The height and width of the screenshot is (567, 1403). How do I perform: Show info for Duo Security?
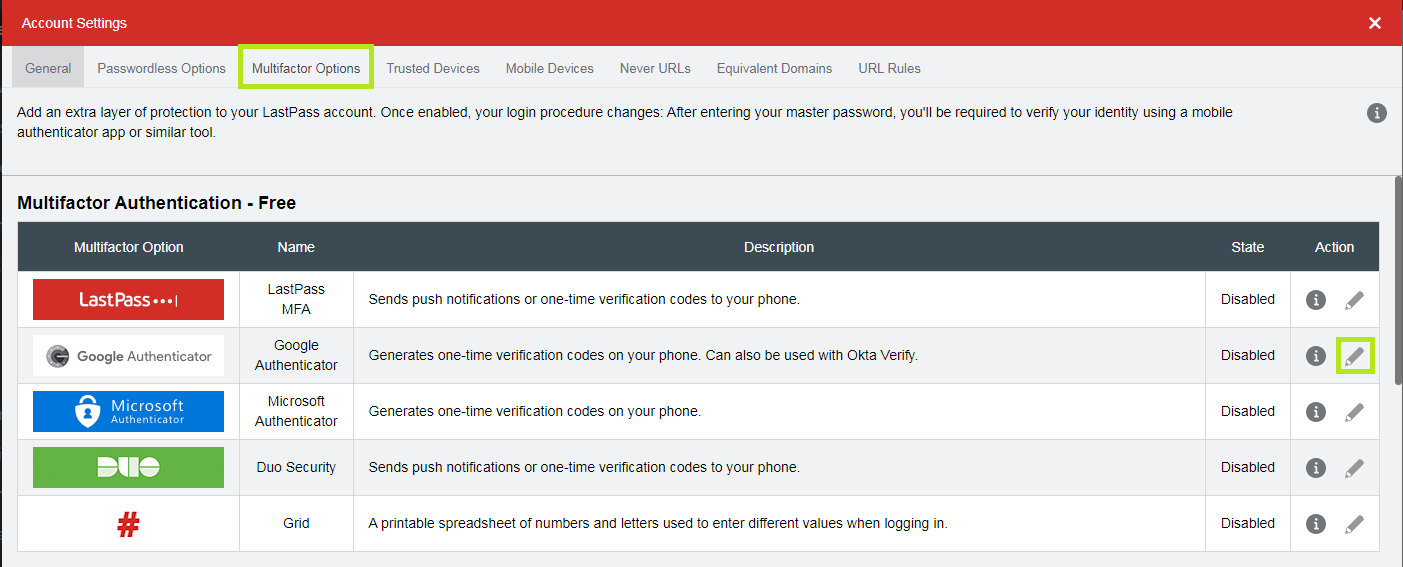pyautogui.click(x=1316, y=468)
